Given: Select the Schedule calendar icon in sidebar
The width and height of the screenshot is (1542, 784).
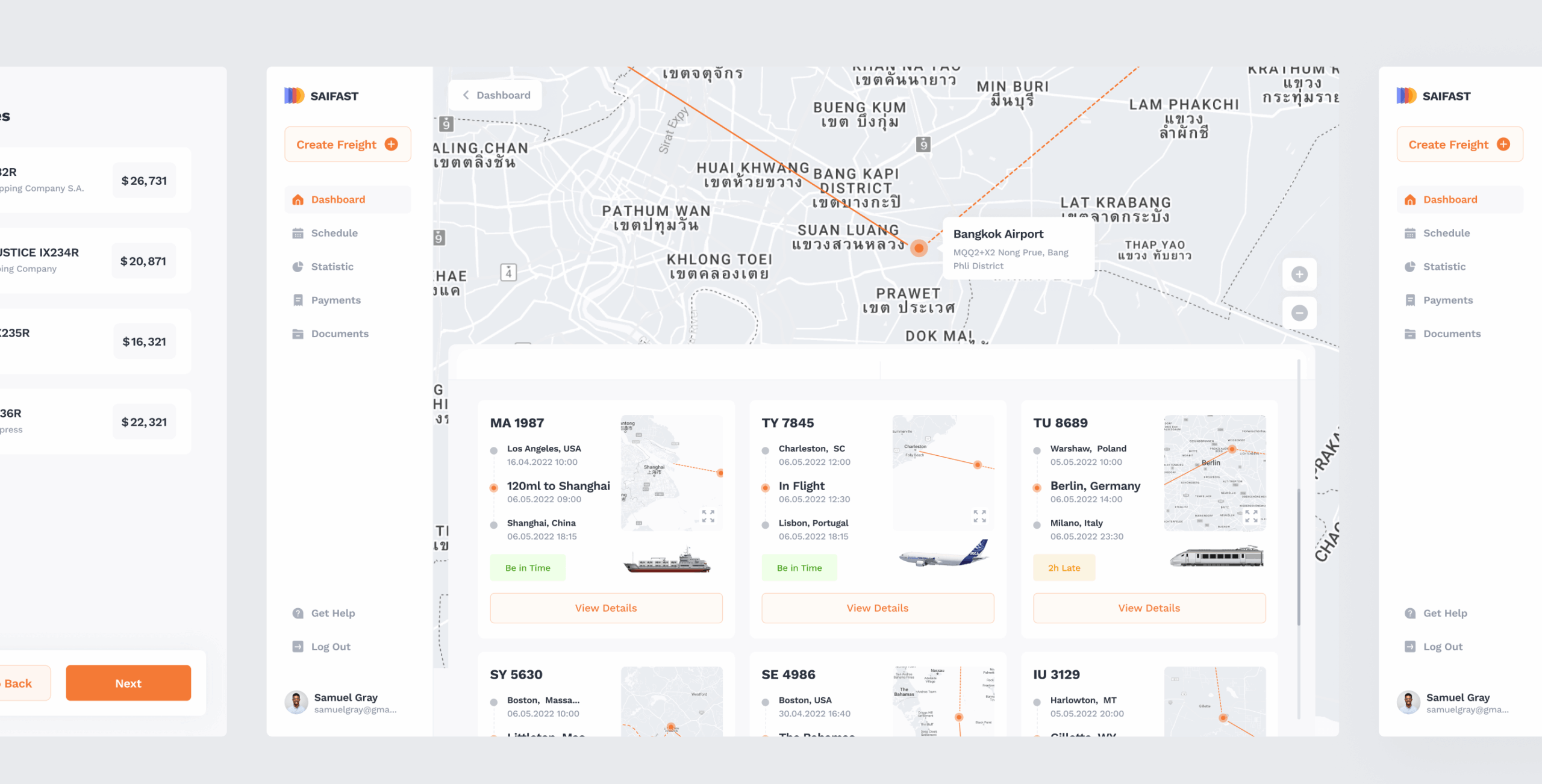Looking at the screenshot, I should (x=298, y=233).
